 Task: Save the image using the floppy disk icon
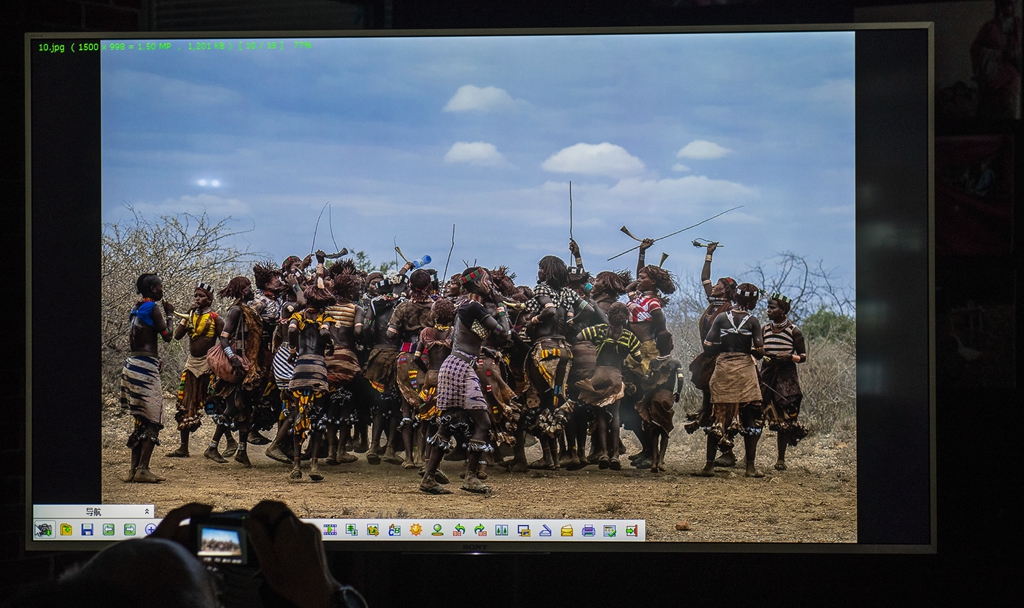(x=88, y=530)
